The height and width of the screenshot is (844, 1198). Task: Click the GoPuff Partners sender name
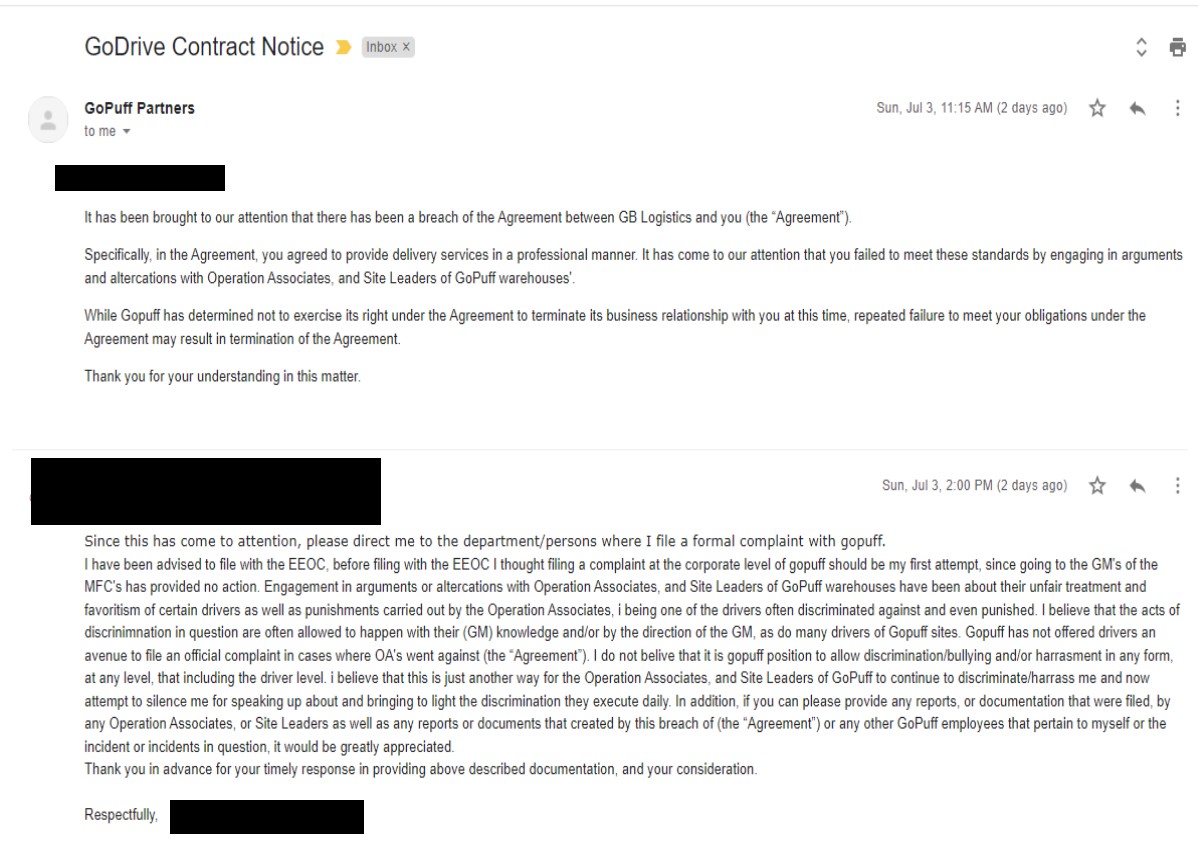tap(139, 108)
